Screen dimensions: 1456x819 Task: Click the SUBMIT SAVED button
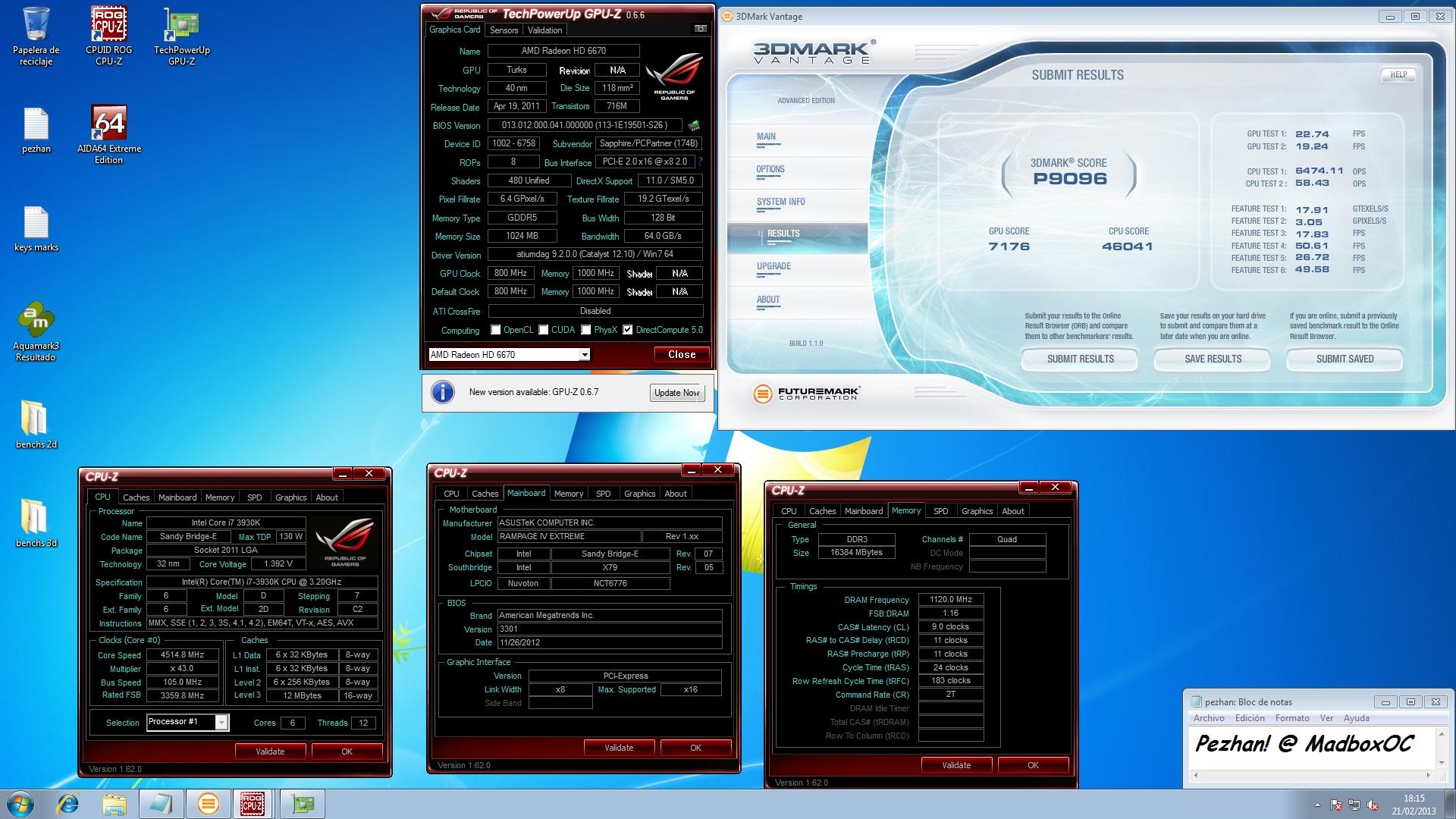1345,359
